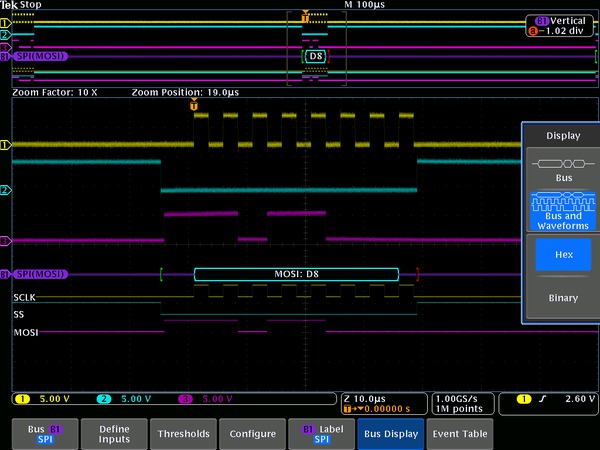600x450 pixels.
Task: Open the Define Inputs menu
Action: tap(114, 434)
